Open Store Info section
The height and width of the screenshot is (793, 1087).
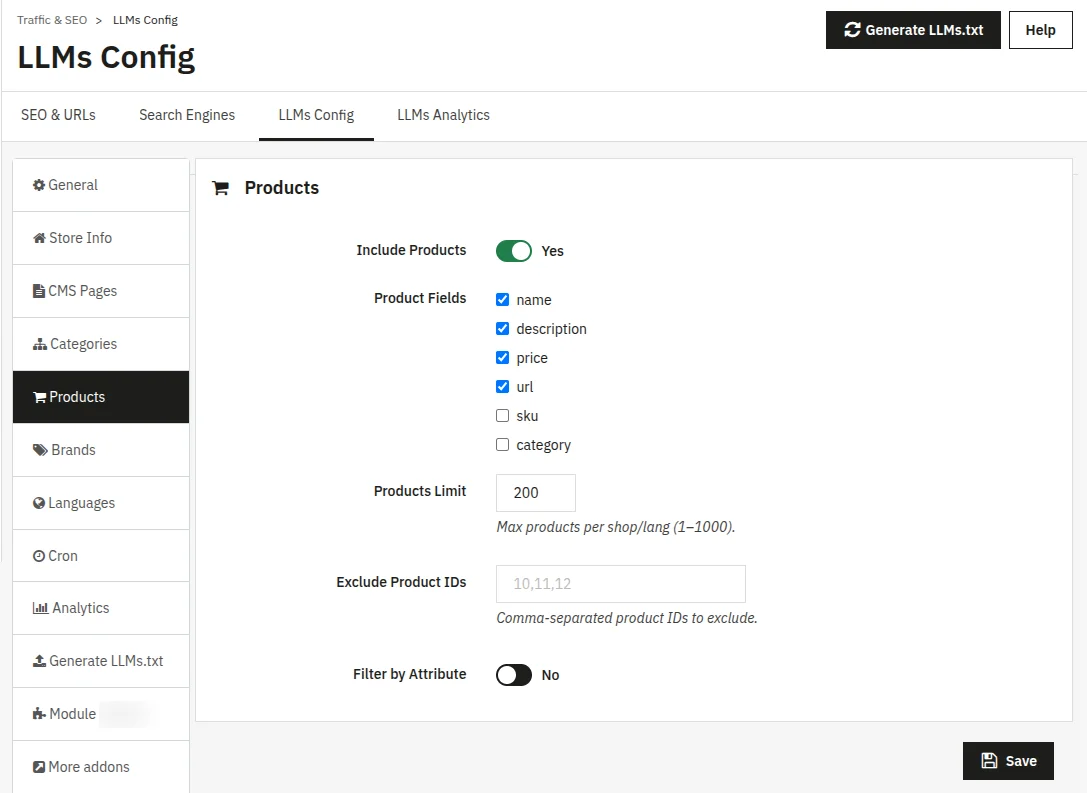pos(101,238)
